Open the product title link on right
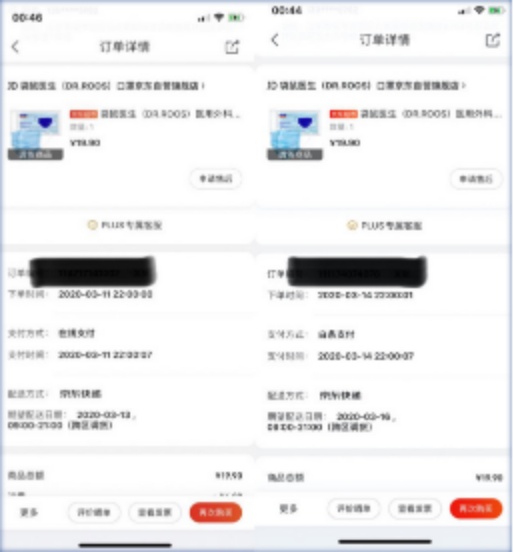Viewport: 514px width, 552px height. click(x=415, y=114)
